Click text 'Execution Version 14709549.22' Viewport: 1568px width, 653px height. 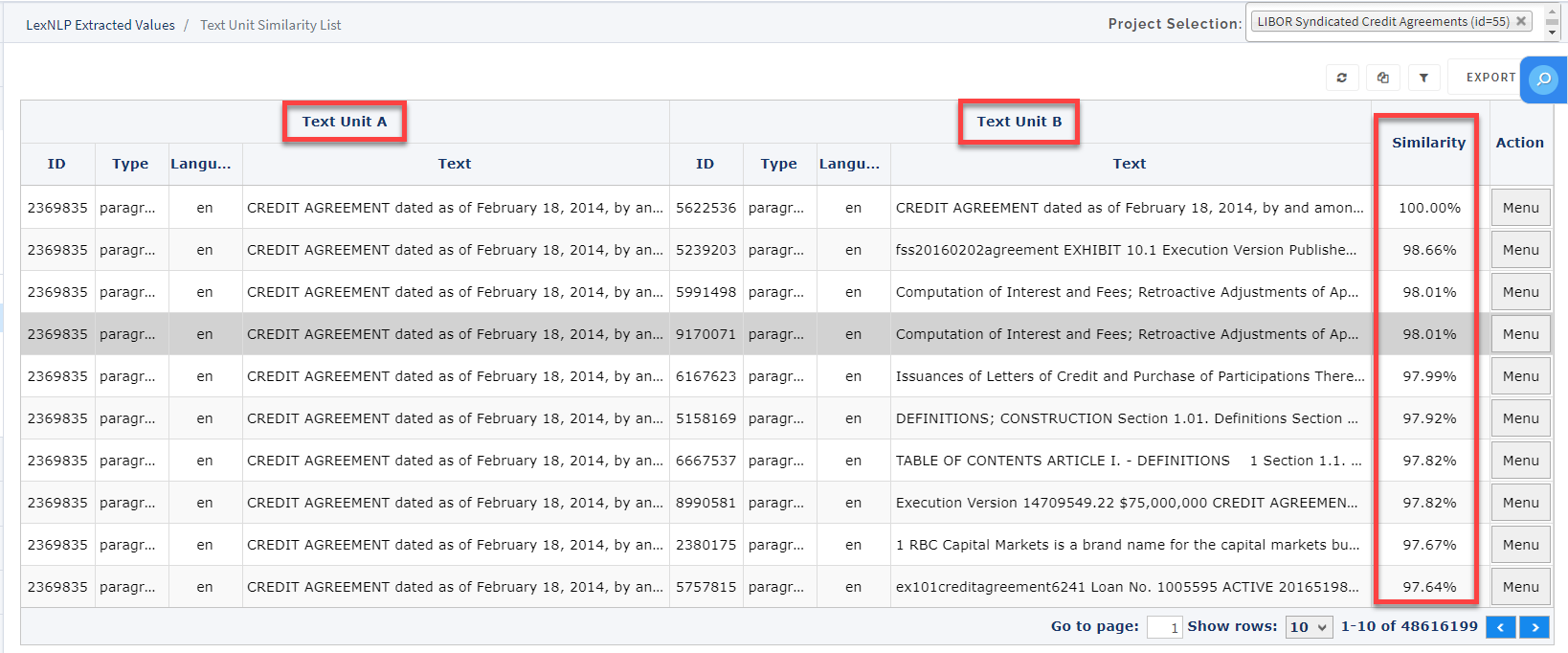tap(1127, 503)
